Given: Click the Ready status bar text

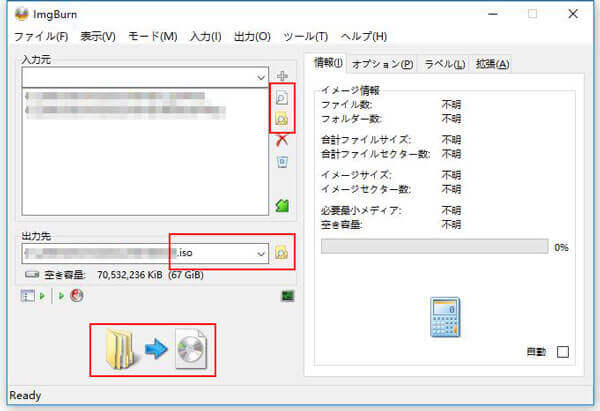Looking at the screenshot, I should (25, 395).
